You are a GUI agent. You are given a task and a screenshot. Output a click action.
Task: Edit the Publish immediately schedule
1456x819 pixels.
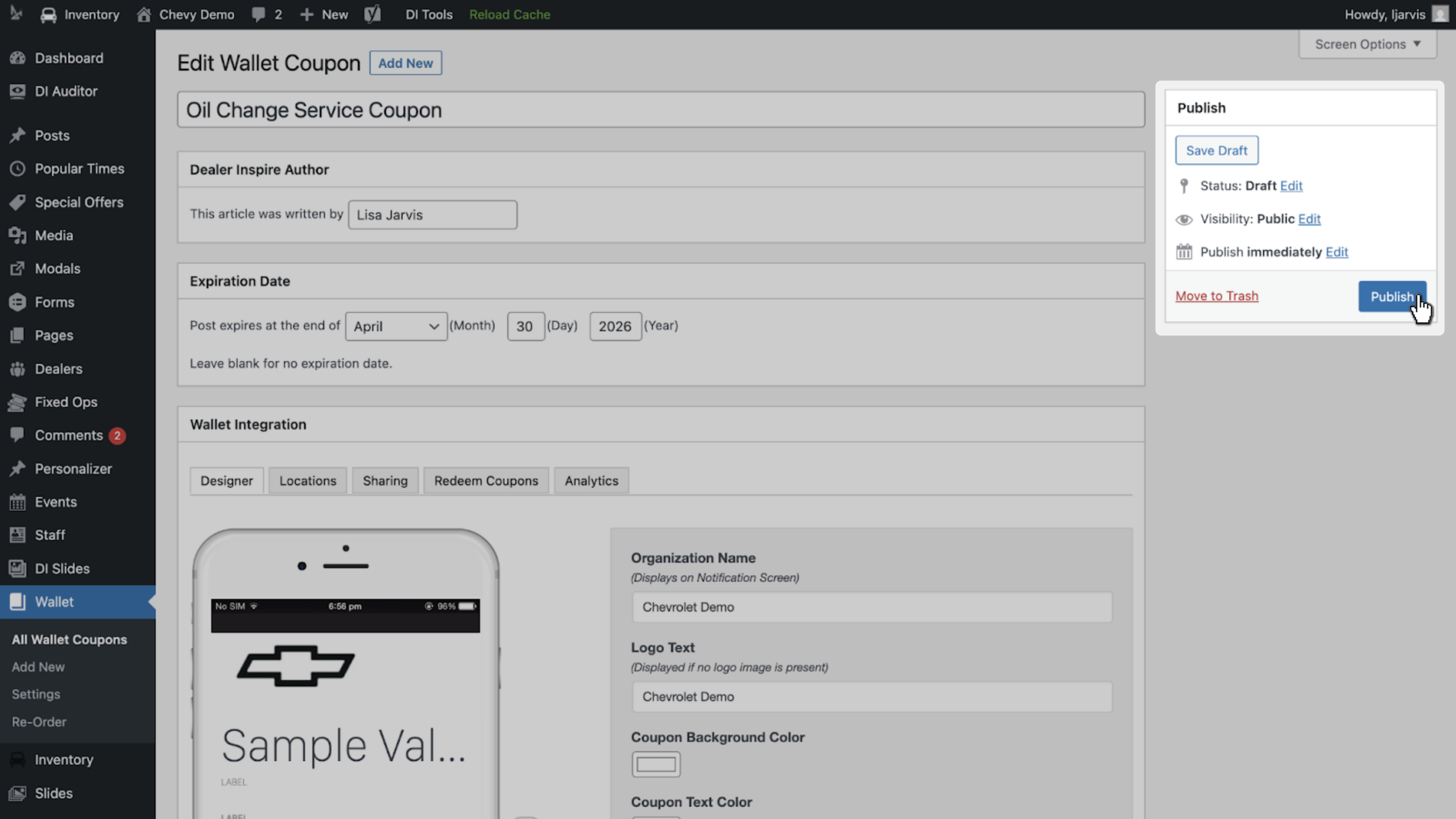pyautogui.click(x=1337, y=252)
